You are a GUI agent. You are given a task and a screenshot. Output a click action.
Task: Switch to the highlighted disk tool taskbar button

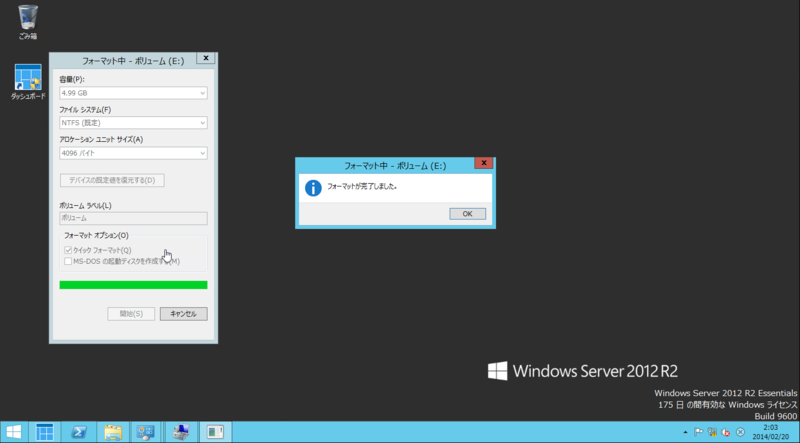click(215, 432)
